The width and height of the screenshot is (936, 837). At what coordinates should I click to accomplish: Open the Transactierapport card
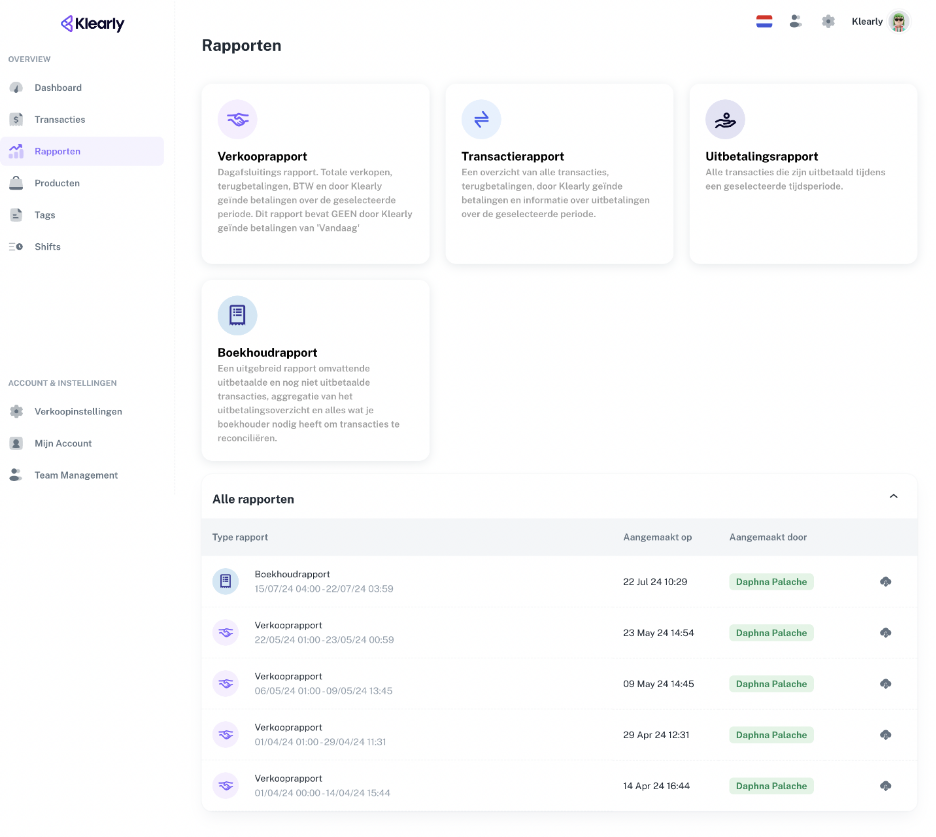(559, 173)
